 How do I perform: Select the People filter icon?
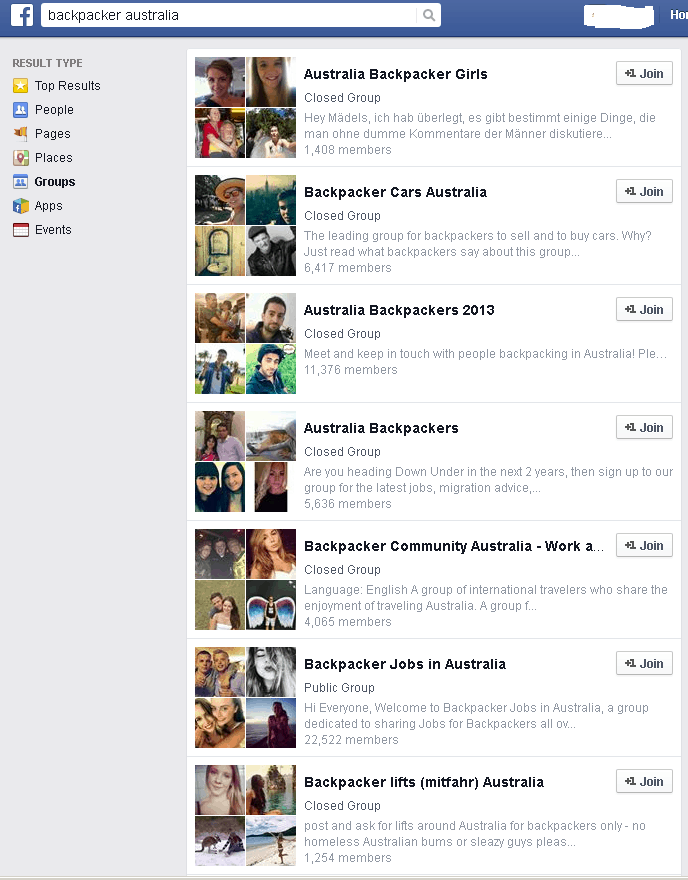21,110
